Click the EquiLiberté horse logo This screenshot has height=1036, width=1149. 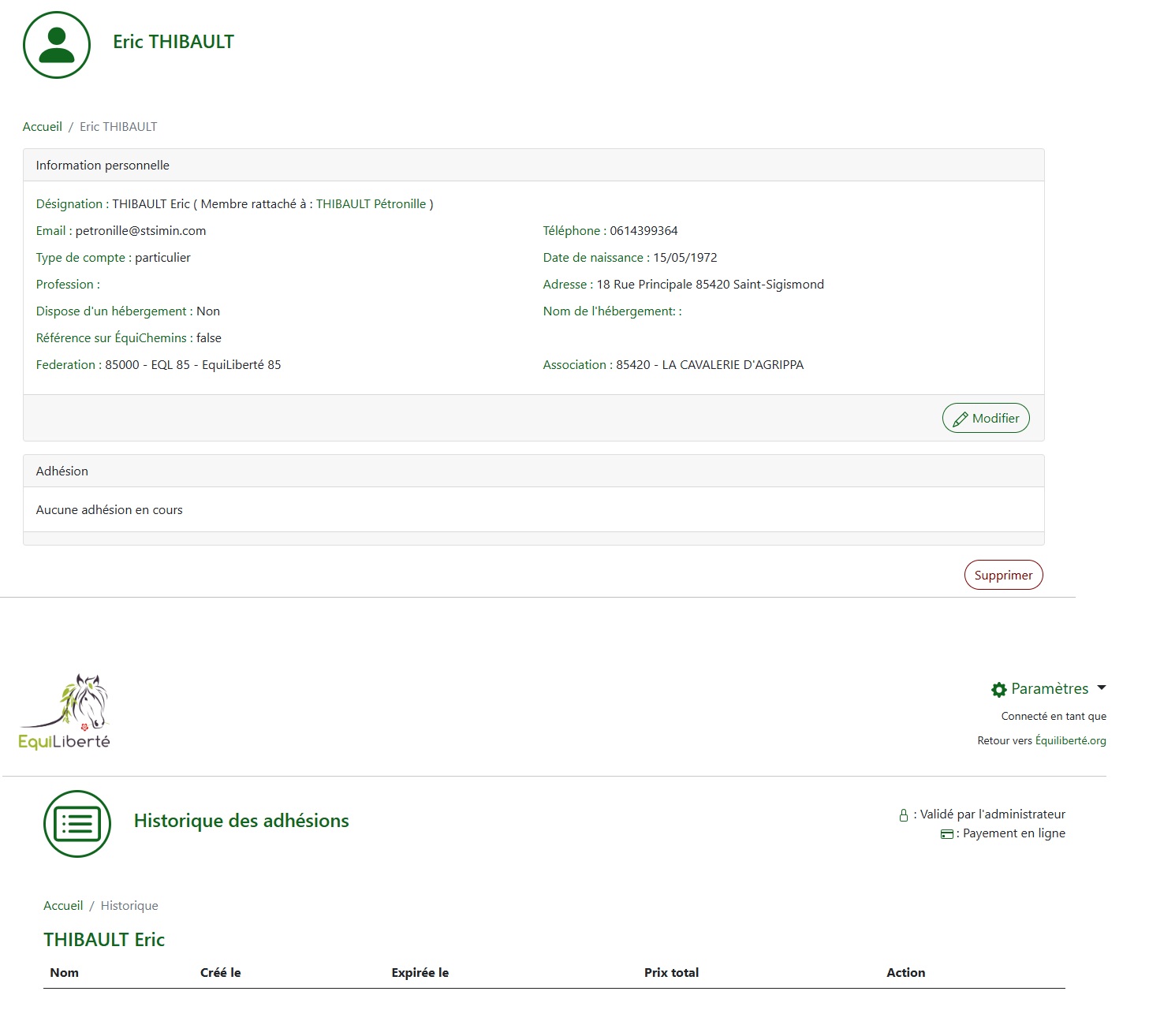point(65,711)
